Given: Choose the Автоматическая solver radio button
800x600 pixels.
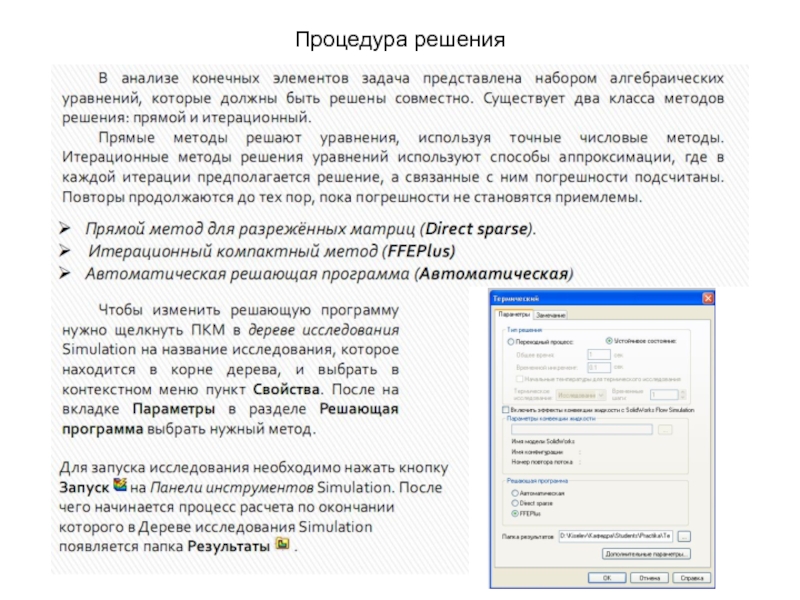Looking at the screenshot, I should (x=515, y=493).
